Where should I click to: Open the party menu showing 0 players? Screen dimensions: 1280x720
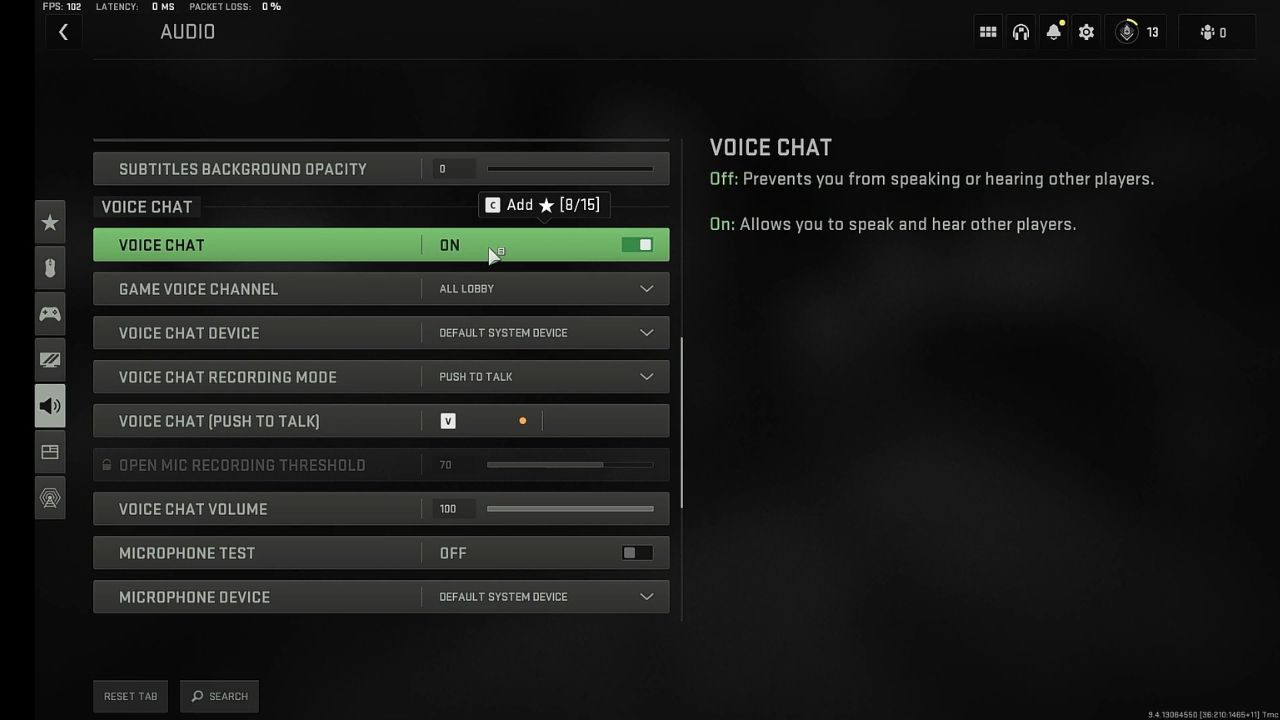click(1216, 31)
